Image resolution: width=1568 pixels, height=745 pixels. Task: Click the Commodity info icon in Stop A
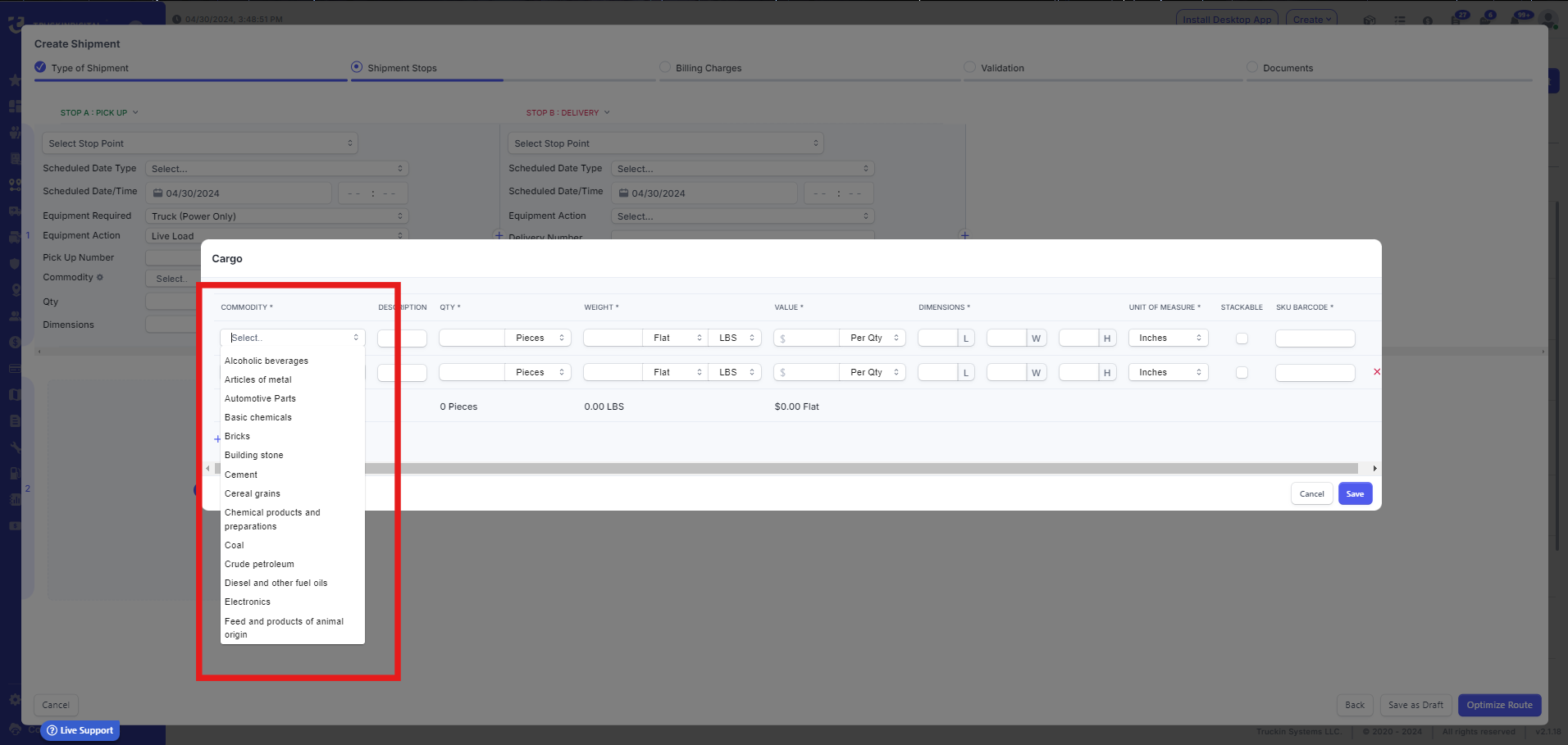100,278
